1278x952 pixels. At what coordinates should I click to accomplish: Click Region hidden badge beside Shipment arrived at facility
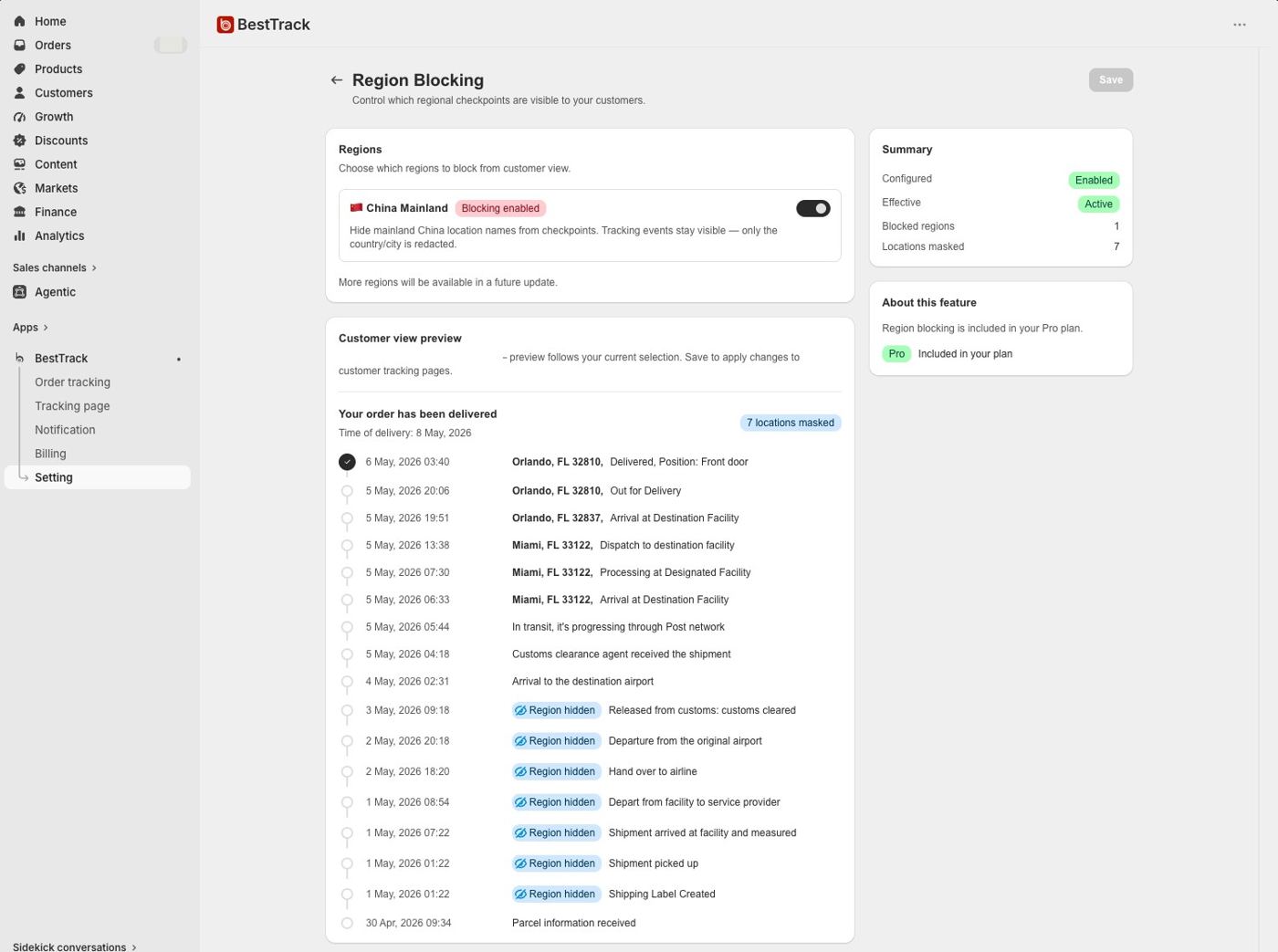(x=555, y=832)
